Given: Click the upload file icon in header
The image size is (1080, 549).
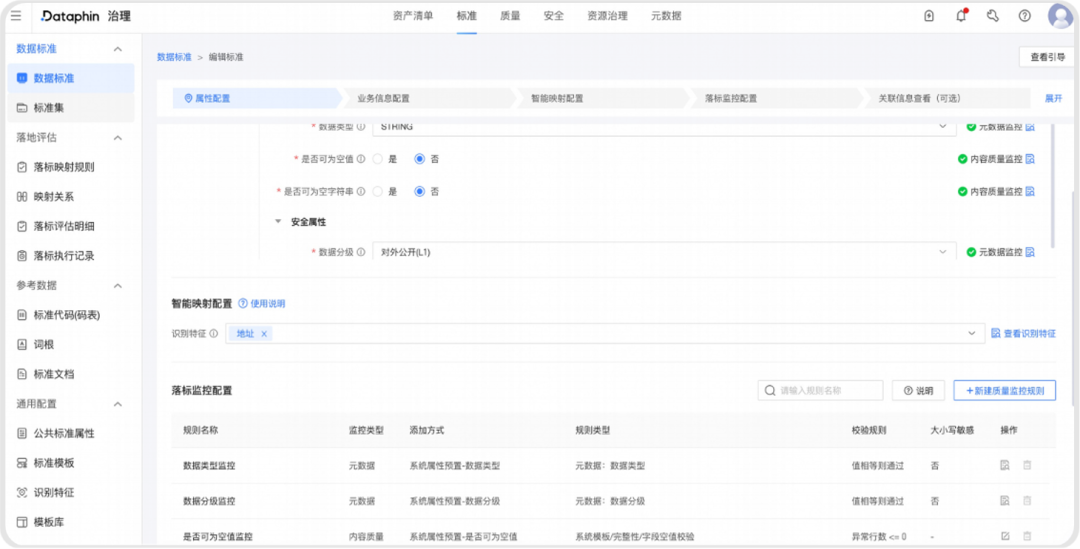Looking at the screenshot, I should [928, 16].
